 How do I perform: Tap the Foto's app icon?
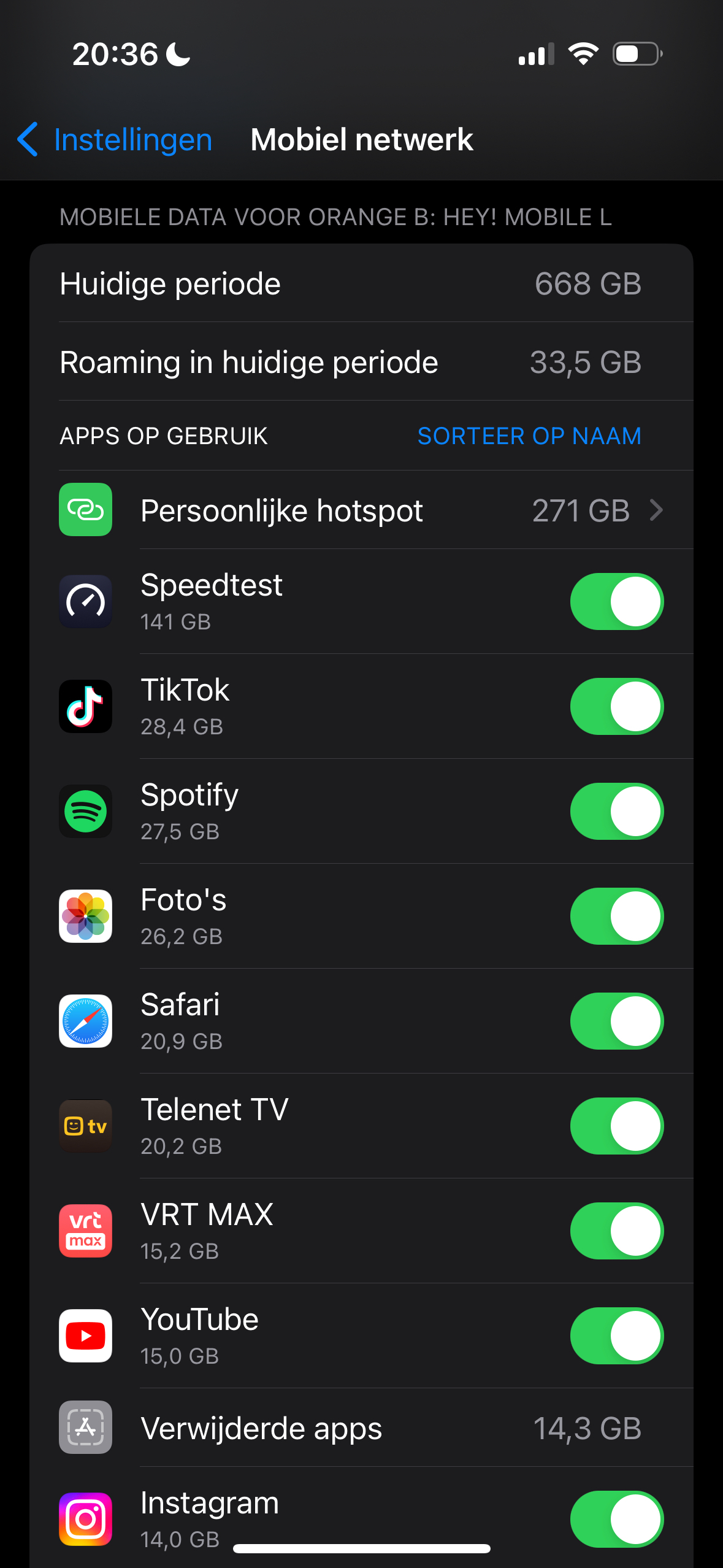[85, 917]
